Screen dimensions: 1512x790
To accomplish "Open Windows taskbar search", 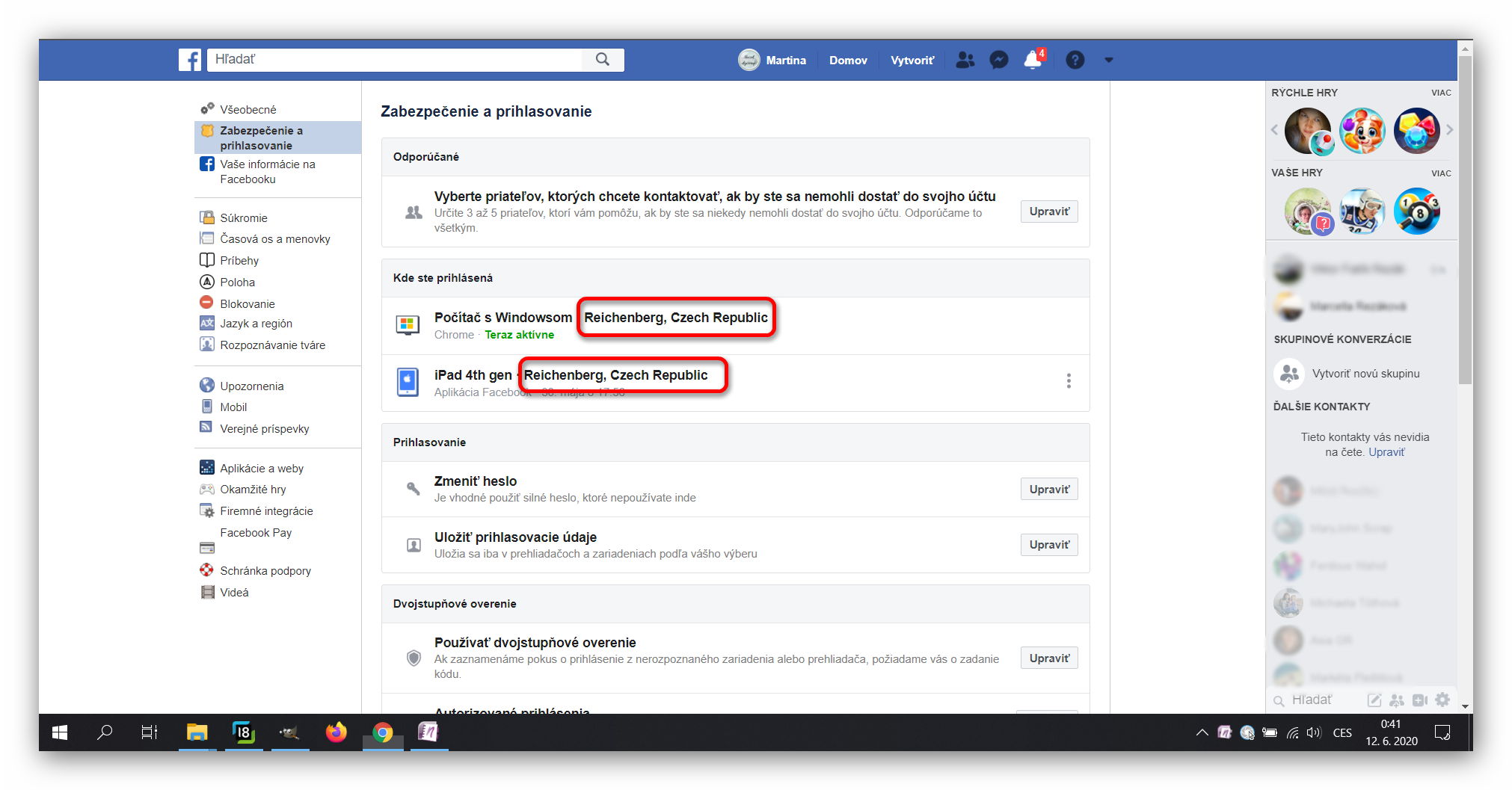I will tap(105, 732).
